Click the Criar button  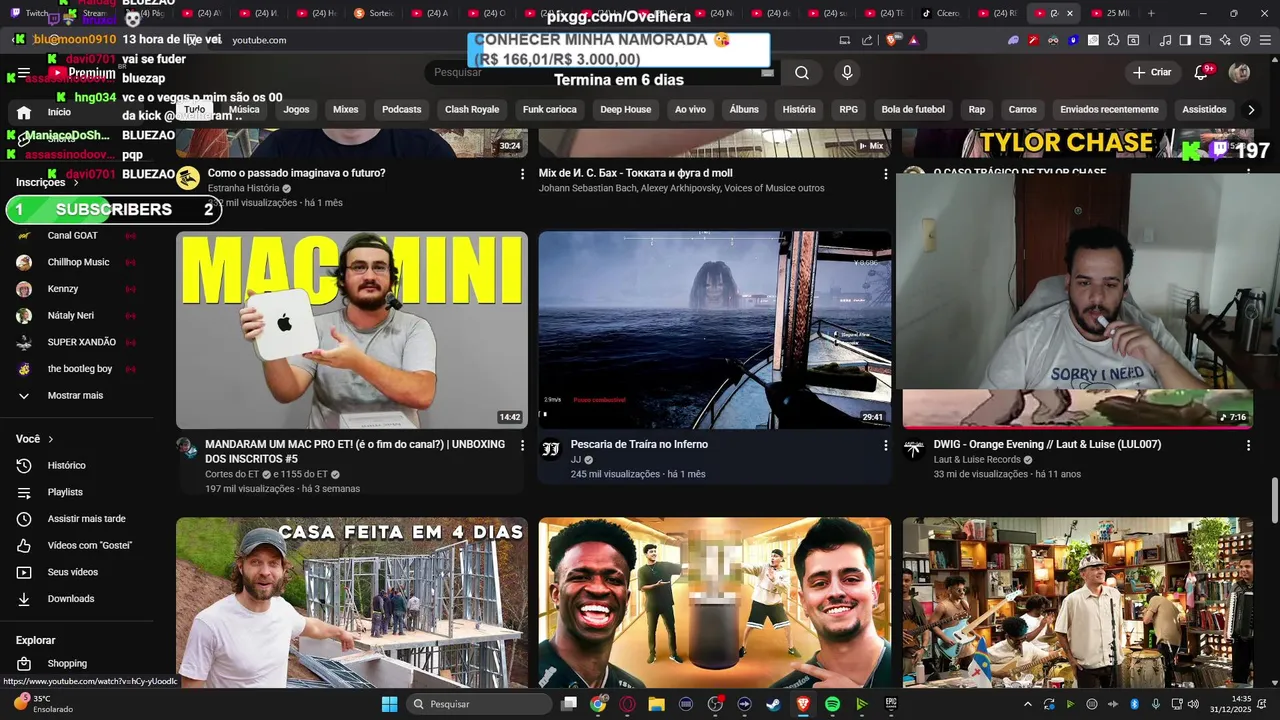click(x=1151, y=72)
